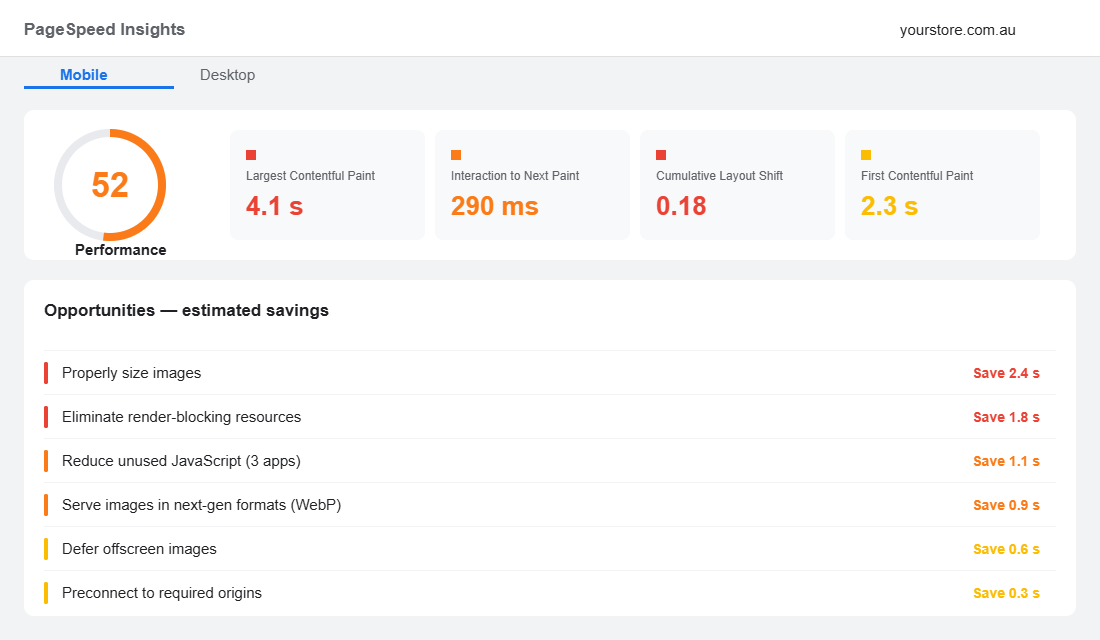Click the orange bar beside Serve images in next-gen formats
1100x640 pixels.
click(46, 505)
